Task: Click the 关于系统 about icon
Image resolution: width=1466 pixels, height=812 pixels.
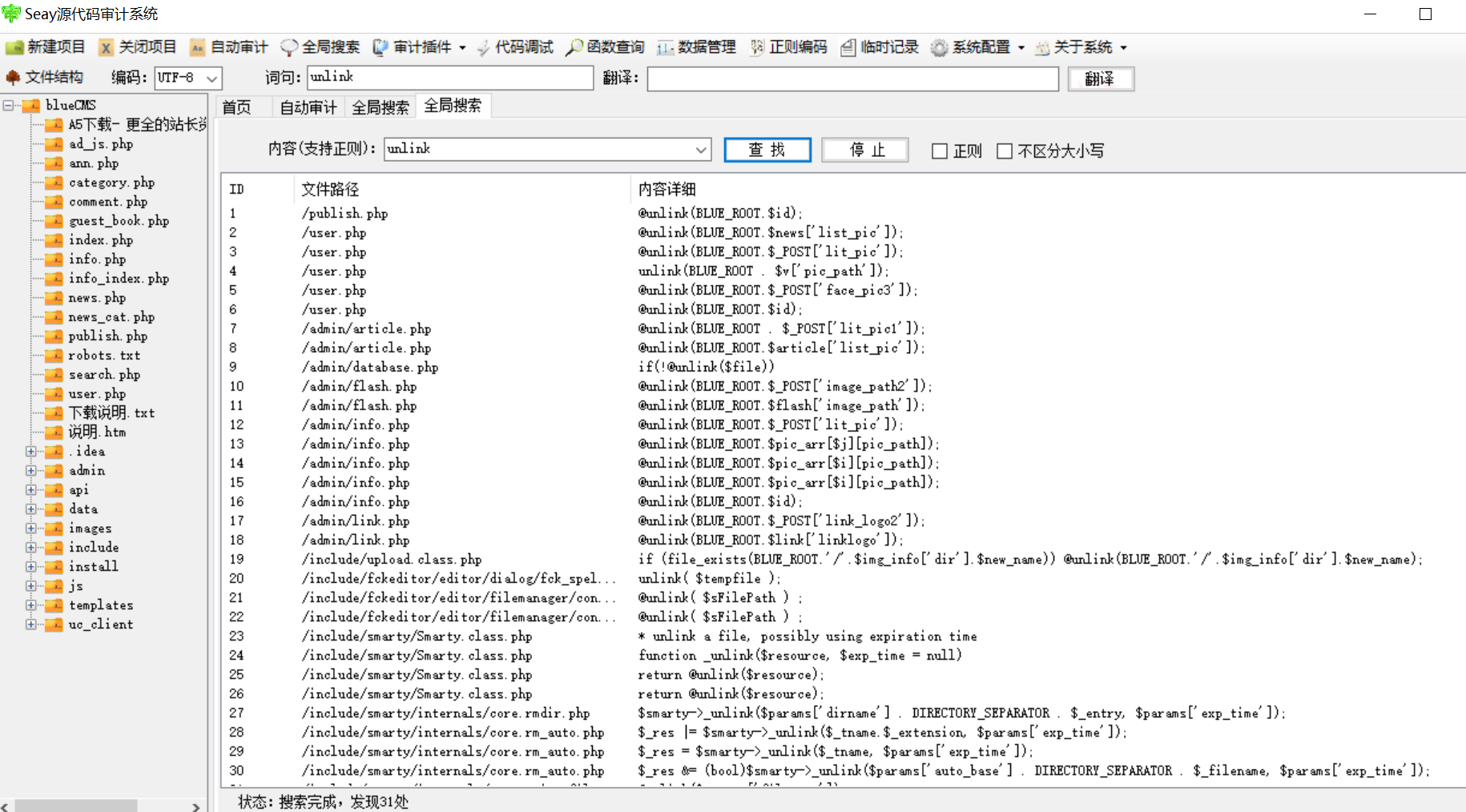Action: point(1042,48)
